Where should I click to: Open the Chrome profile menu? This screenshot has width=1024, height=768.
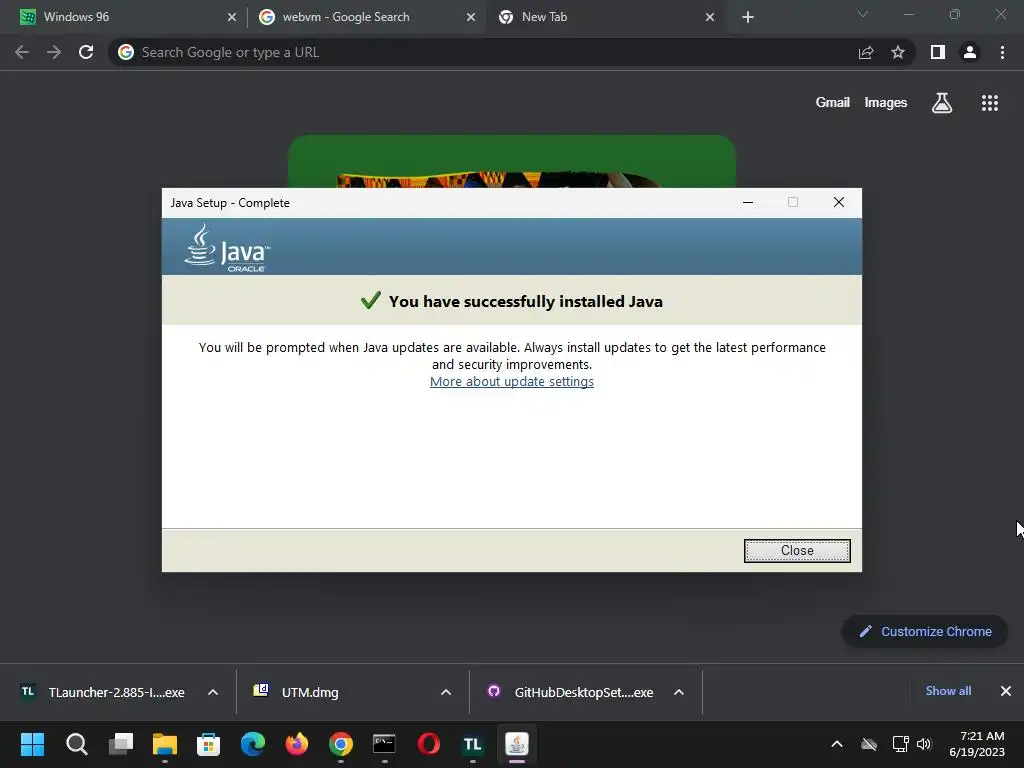(970, 52)
